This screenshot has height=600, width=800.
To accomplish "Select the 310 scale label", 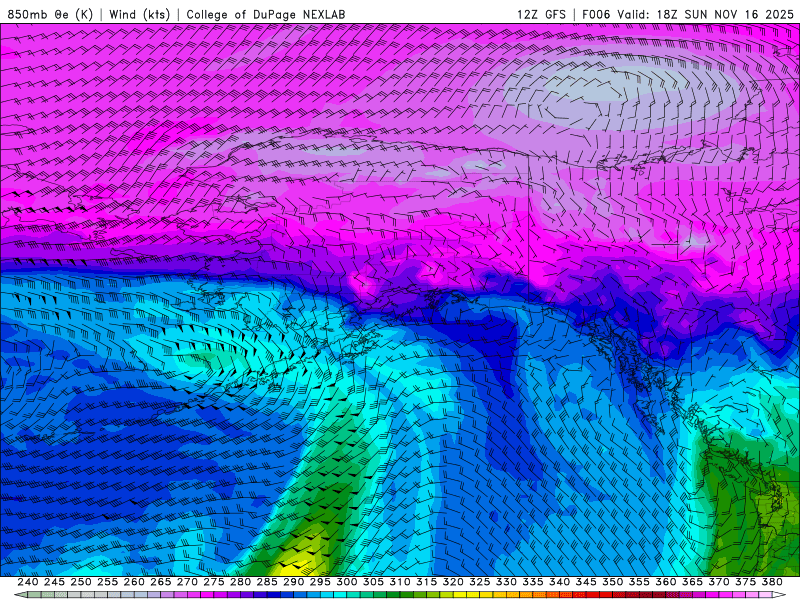I will pos(399,582).
